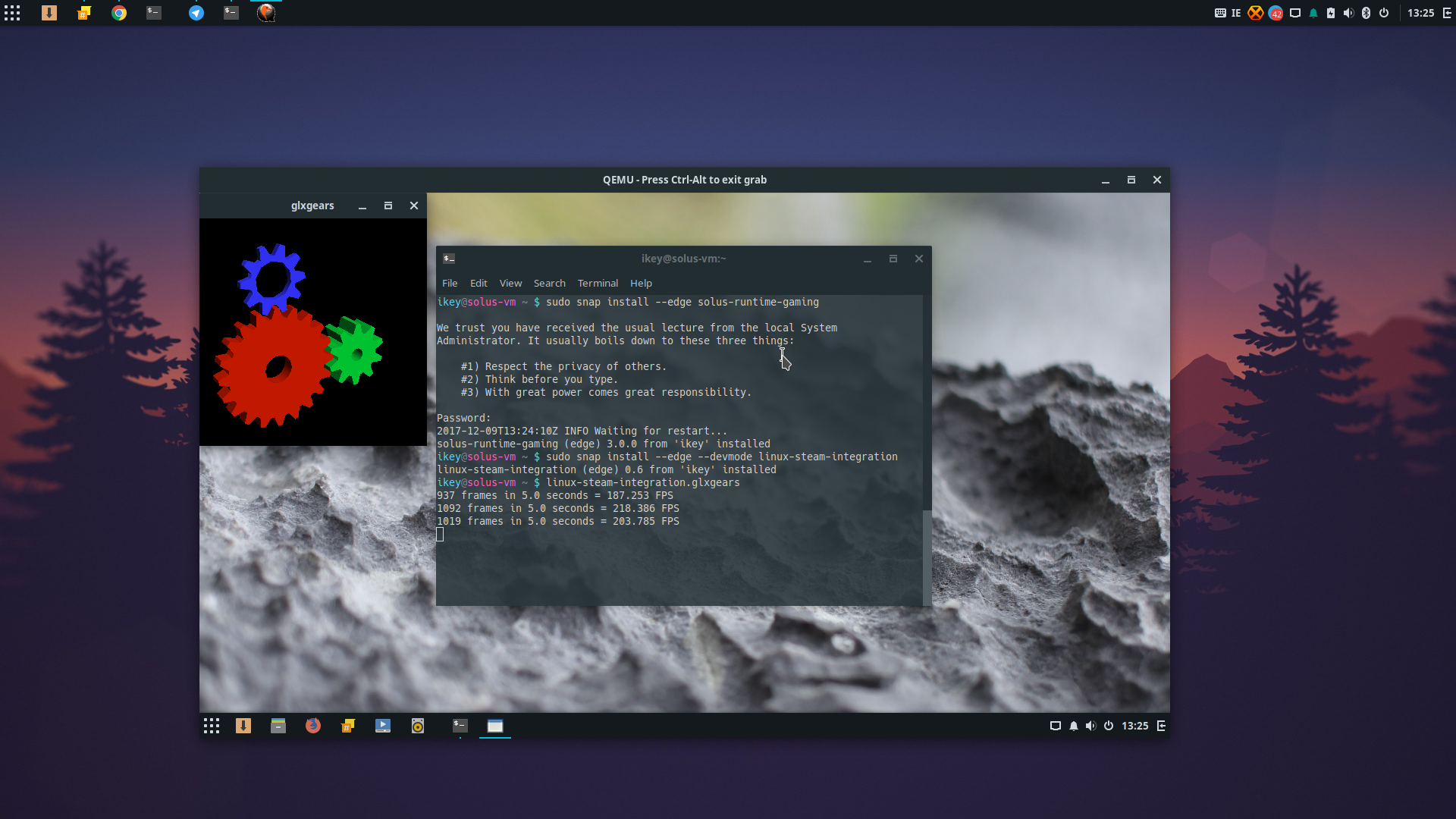Screen dimensions: 1456x819
Task: Open Telegram from the host top panel
Action: (x=196, y=13)
